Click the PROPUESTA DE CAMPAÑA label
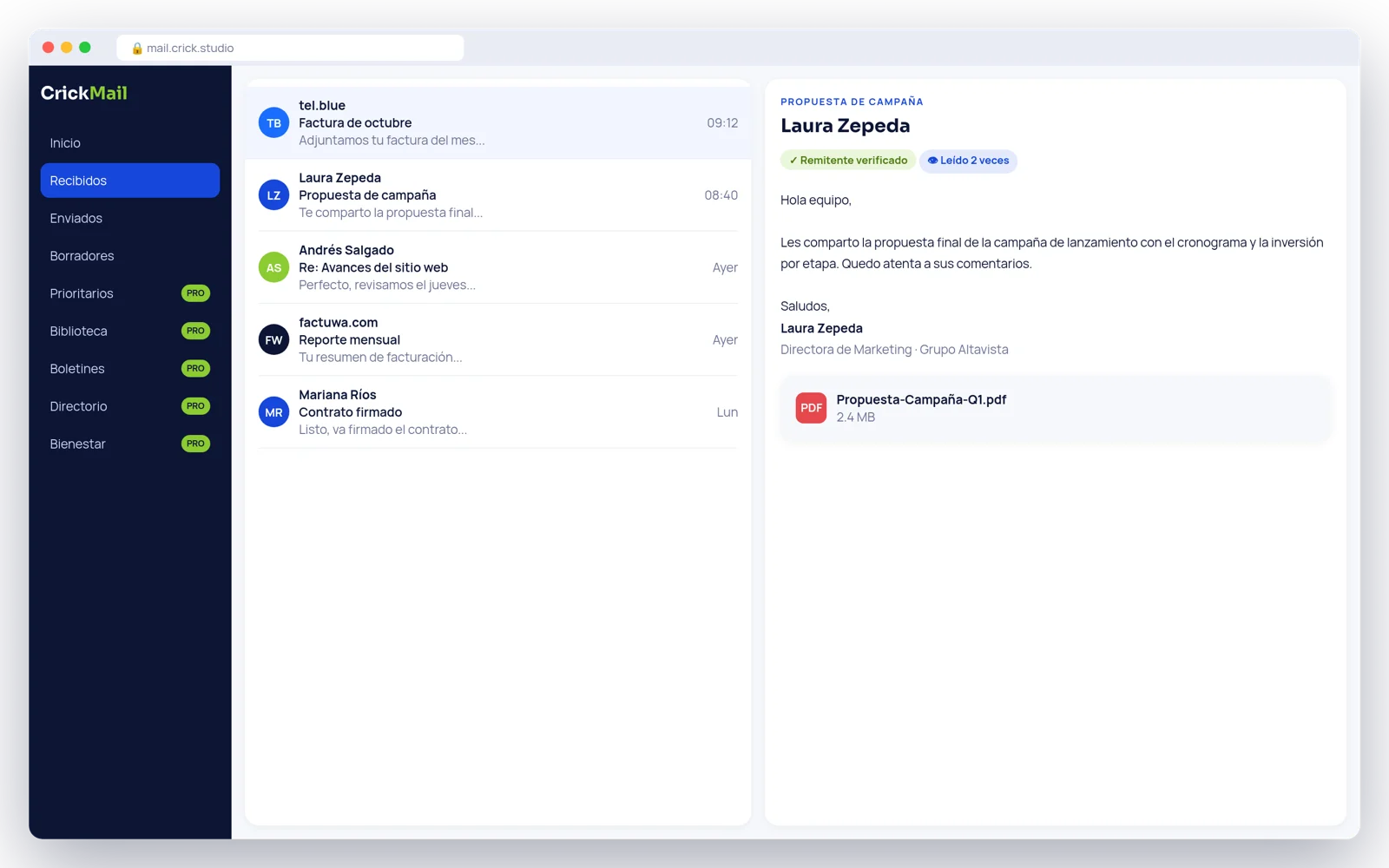This screenshot has width=1389, height=868. [x=852, y=102]
